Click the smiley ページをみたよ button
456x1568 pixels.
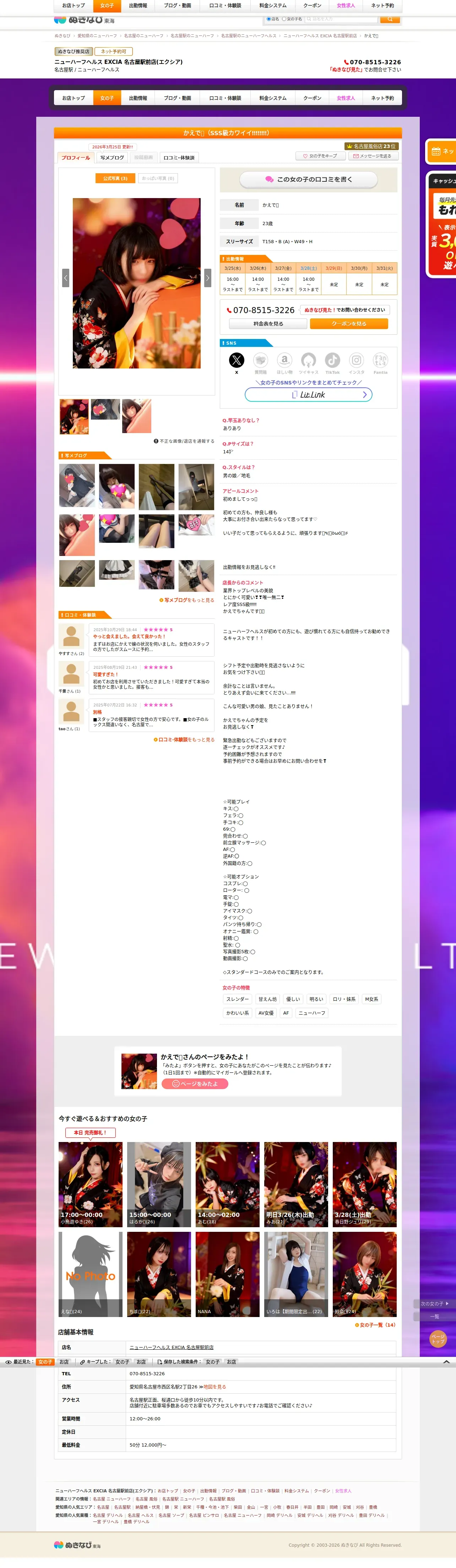pyautogui.click(x=195, y=1084)
